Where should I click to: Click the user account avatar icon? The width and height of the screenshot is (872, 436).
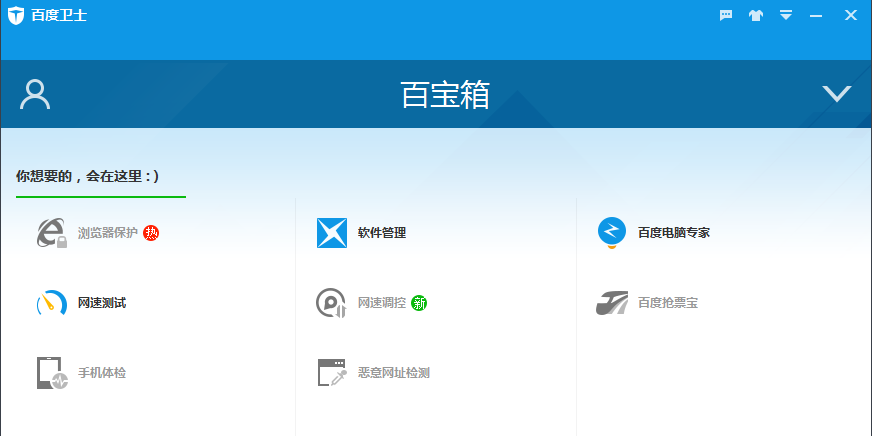35,94
